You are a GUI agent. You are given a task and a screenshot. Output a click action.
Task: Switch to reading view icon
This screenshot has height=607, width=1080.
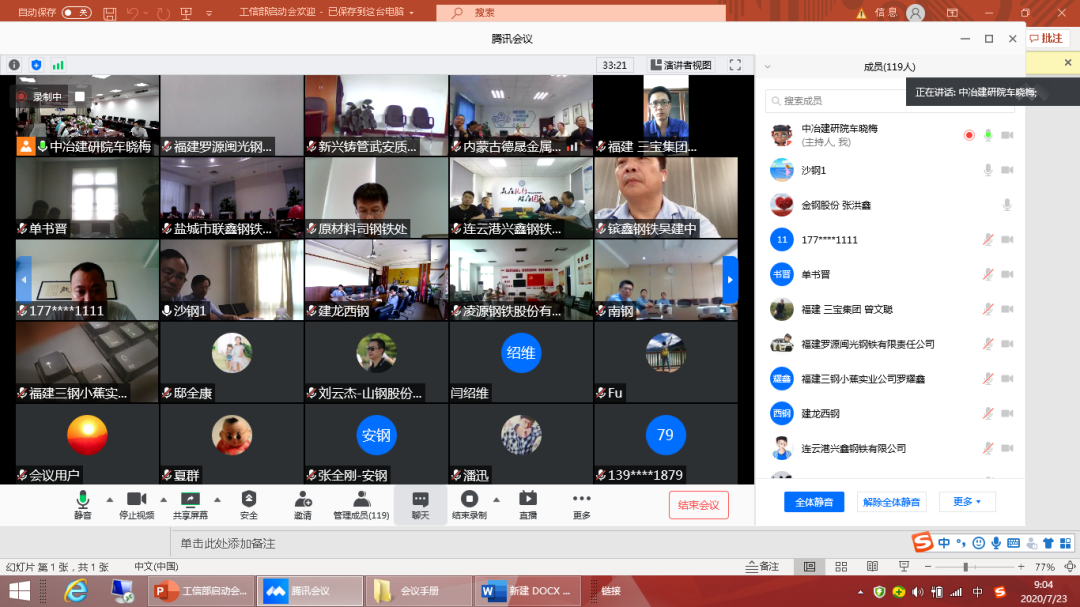(872, 566)
